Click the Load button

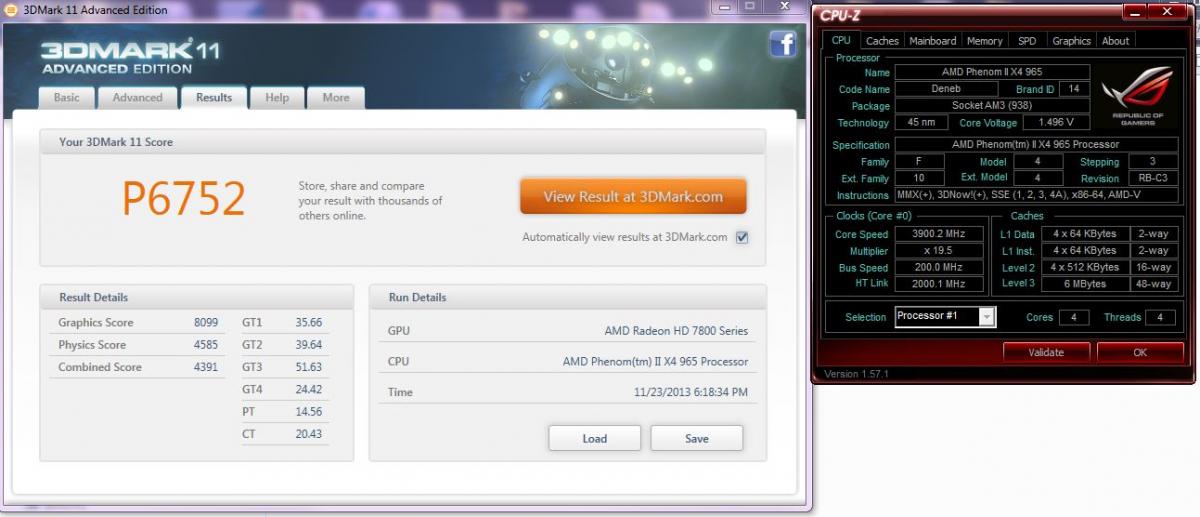click(x=594, y=438)
